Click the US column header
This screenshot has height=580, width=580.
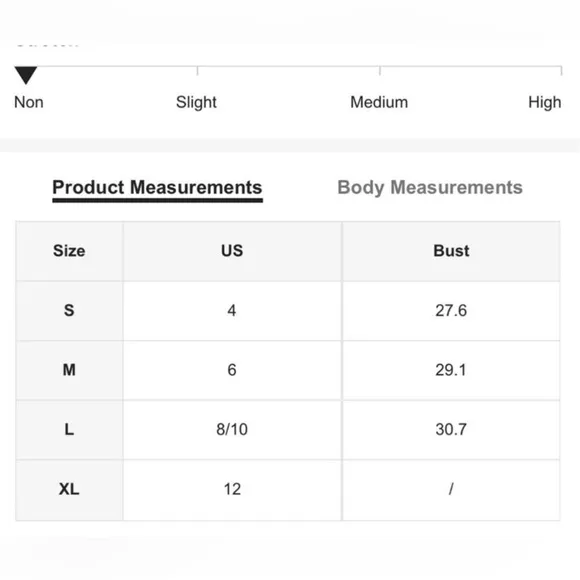click(232, 251)
